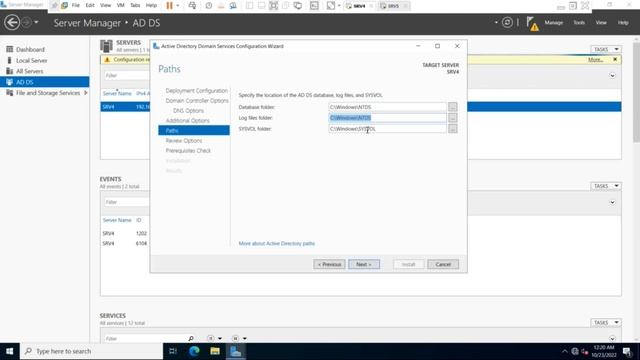
Task: Pause the VM with the pause icon
Action: click(x=169, y=6)
